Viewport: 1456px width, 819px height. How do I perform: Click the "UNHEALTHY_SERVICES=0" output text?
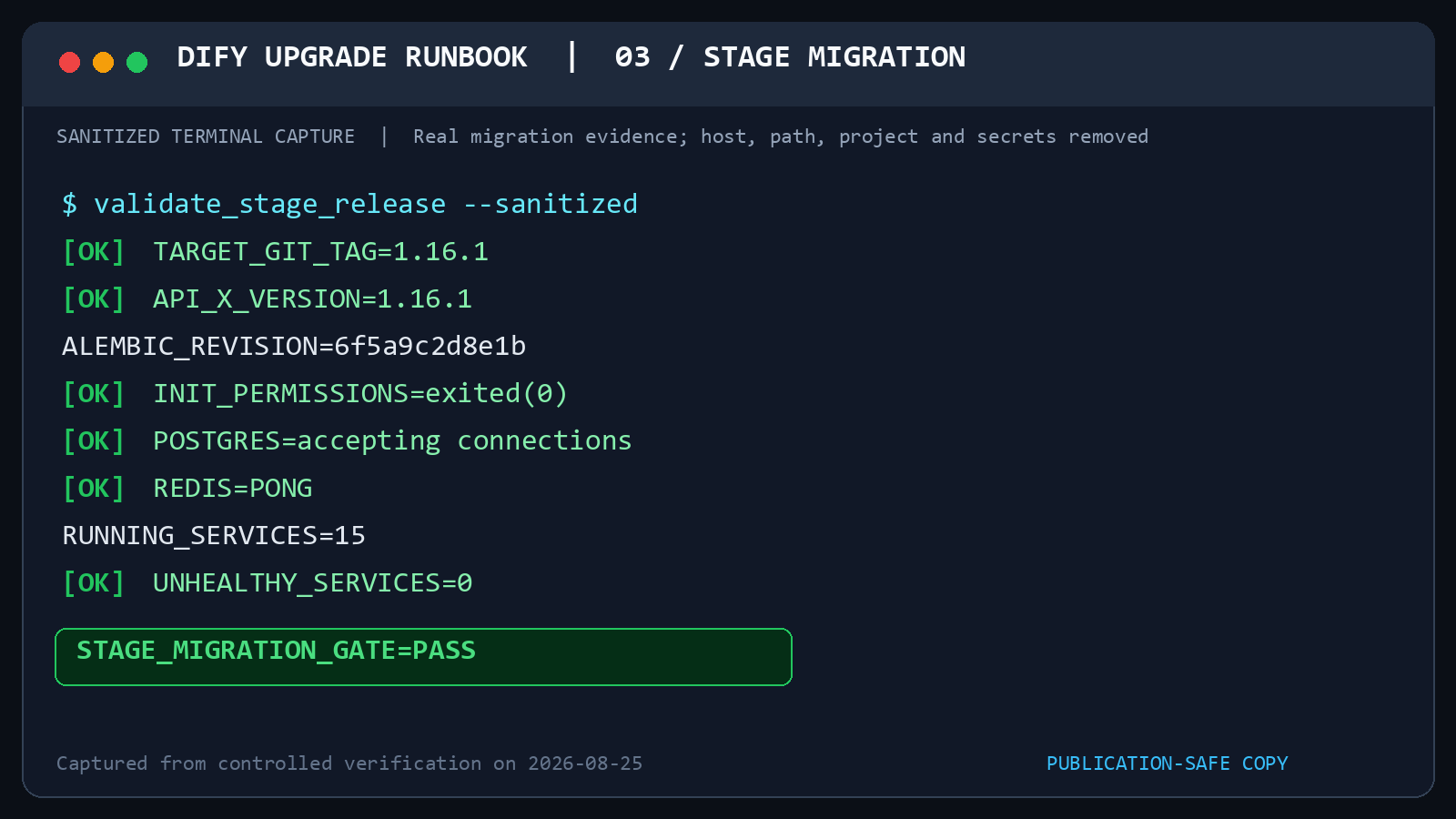[312, 582]
